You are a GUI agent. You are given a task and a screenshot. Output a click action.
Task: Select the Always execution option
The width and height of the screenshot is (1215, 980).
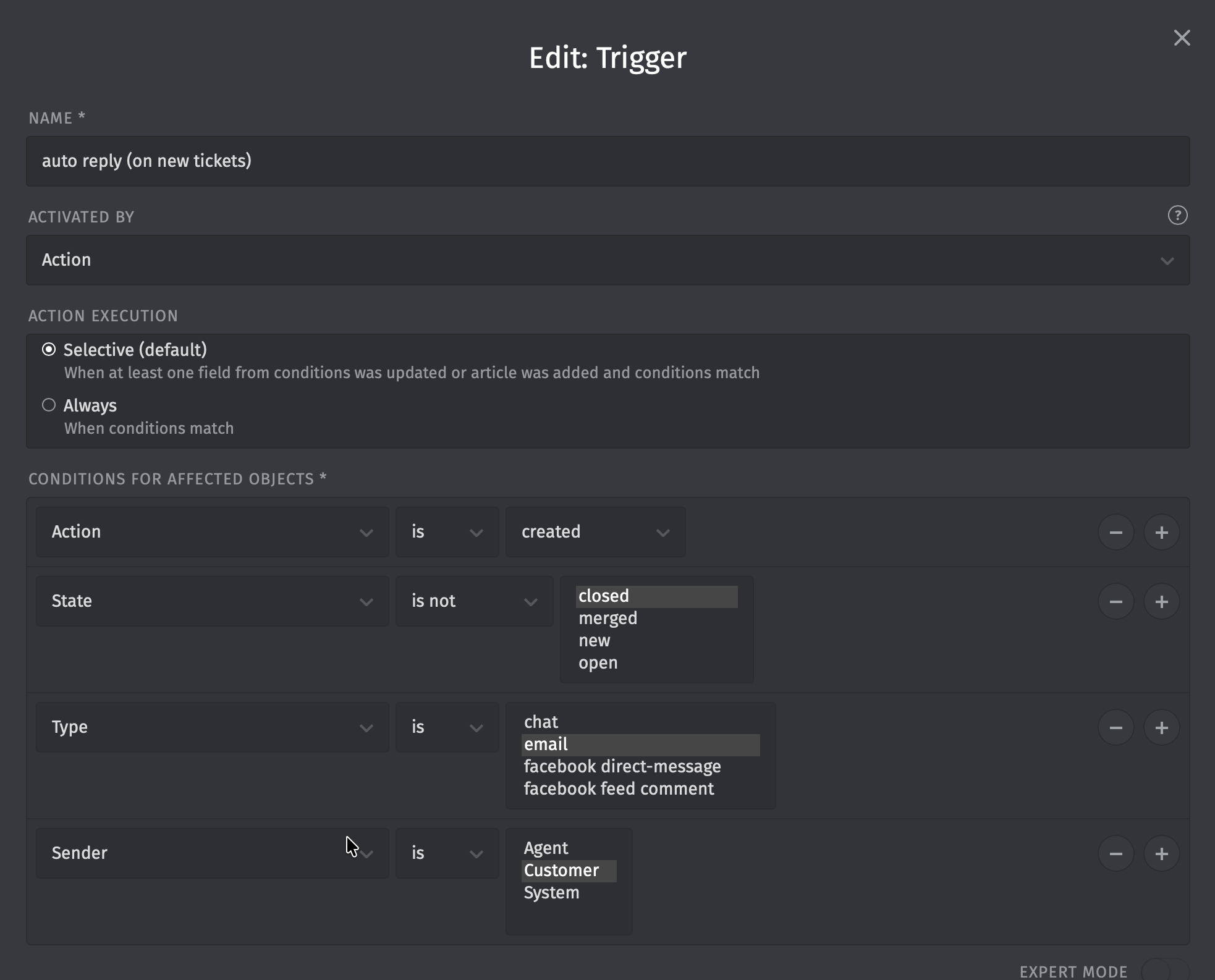pos(49,405)
